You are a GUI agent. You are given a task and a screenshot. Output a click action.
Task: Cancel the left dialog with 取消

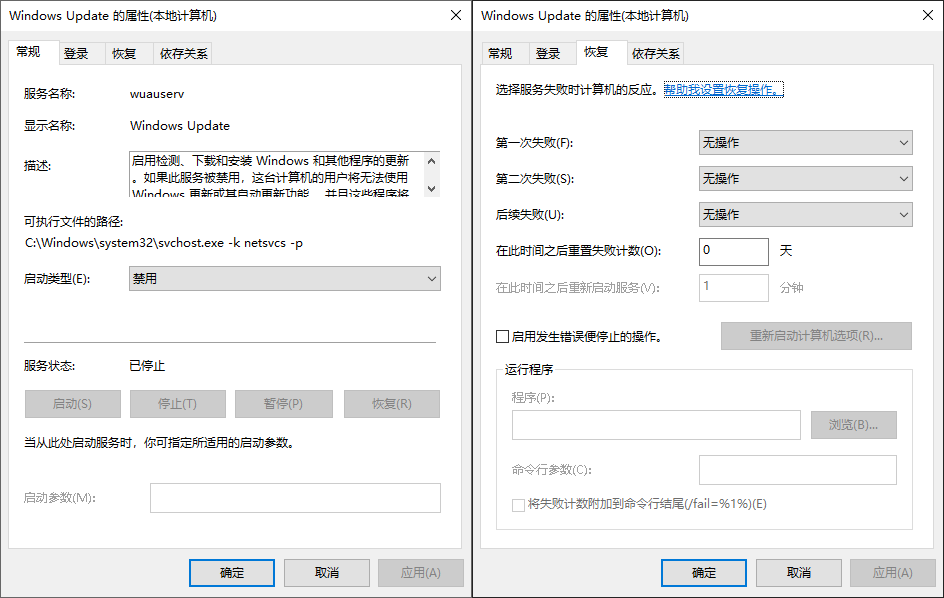[327, 573]
